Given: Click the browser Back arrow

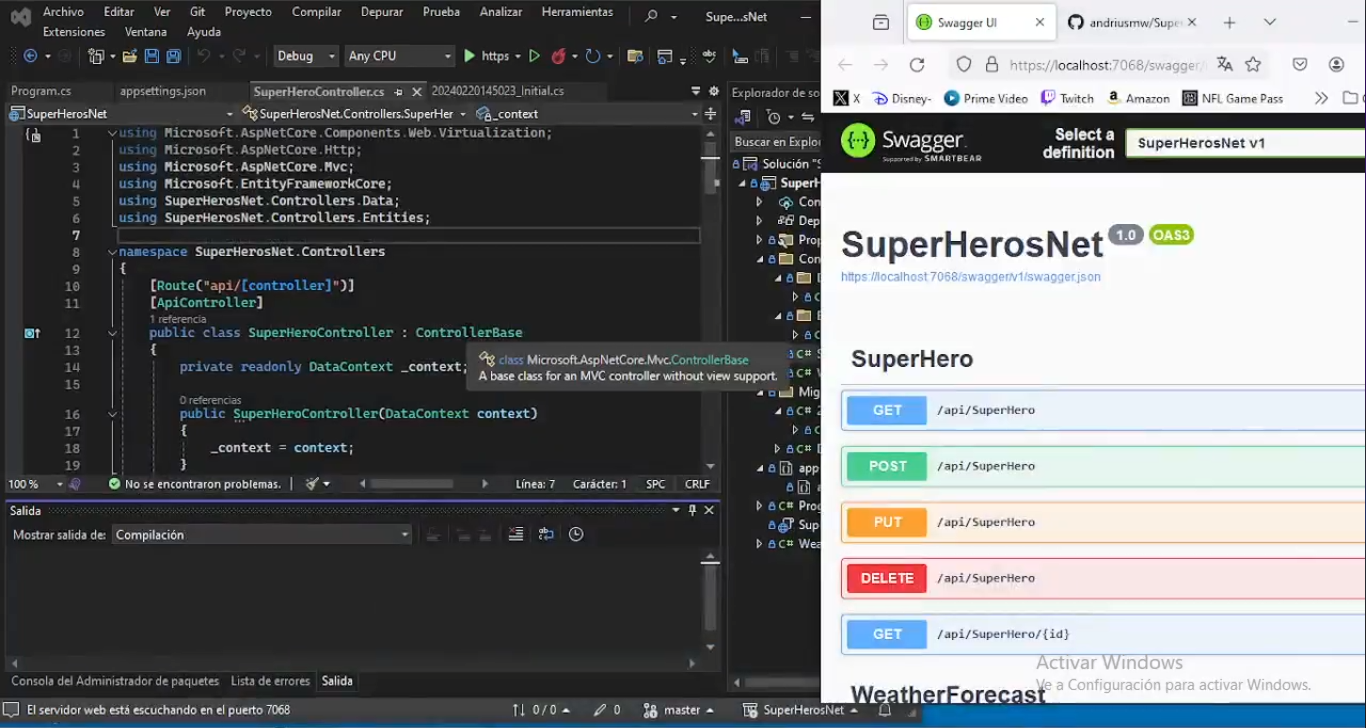Looking at the screenshot, I should [x=845, y=65].
